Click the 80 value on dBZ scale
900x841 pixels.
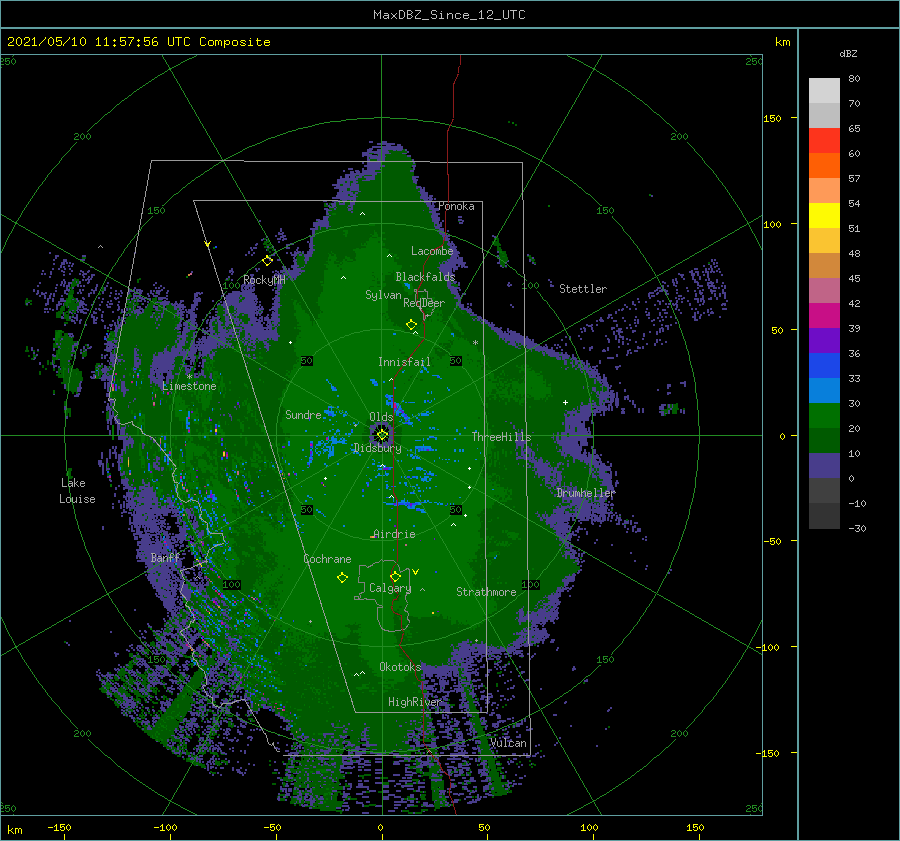(x=854, y=79)
